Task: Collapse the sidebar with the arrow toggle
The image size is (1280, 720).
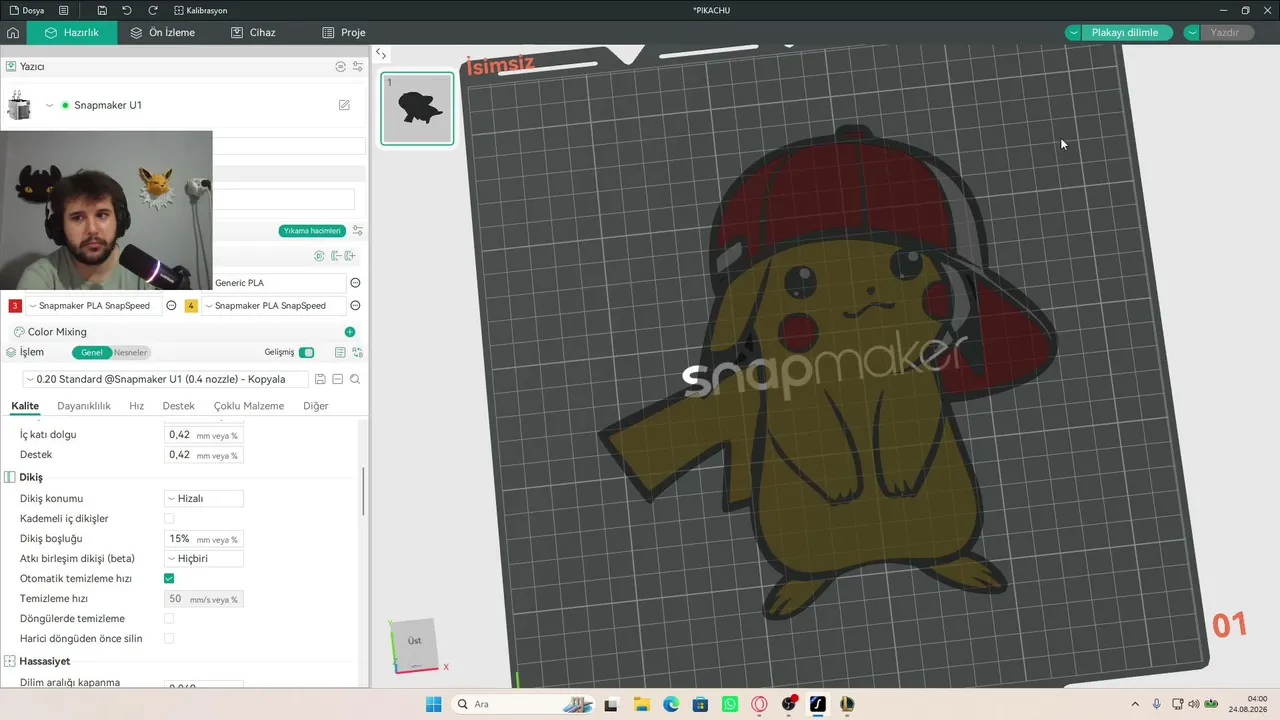Action: click(x=381, y=54)
